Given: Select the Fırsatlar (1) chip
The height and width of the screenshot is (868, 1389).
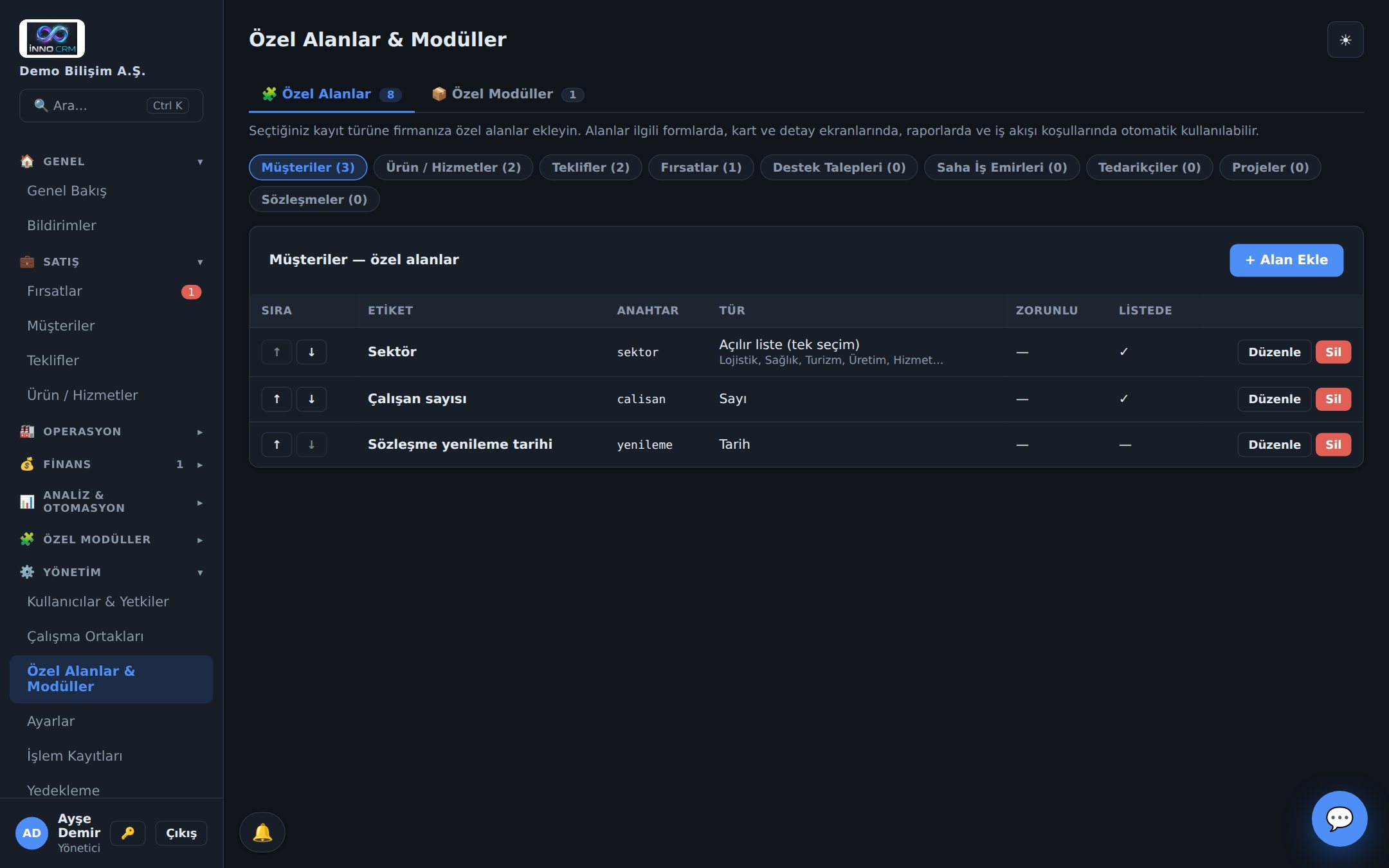Looking at the screenshot, I should [701, 167].
